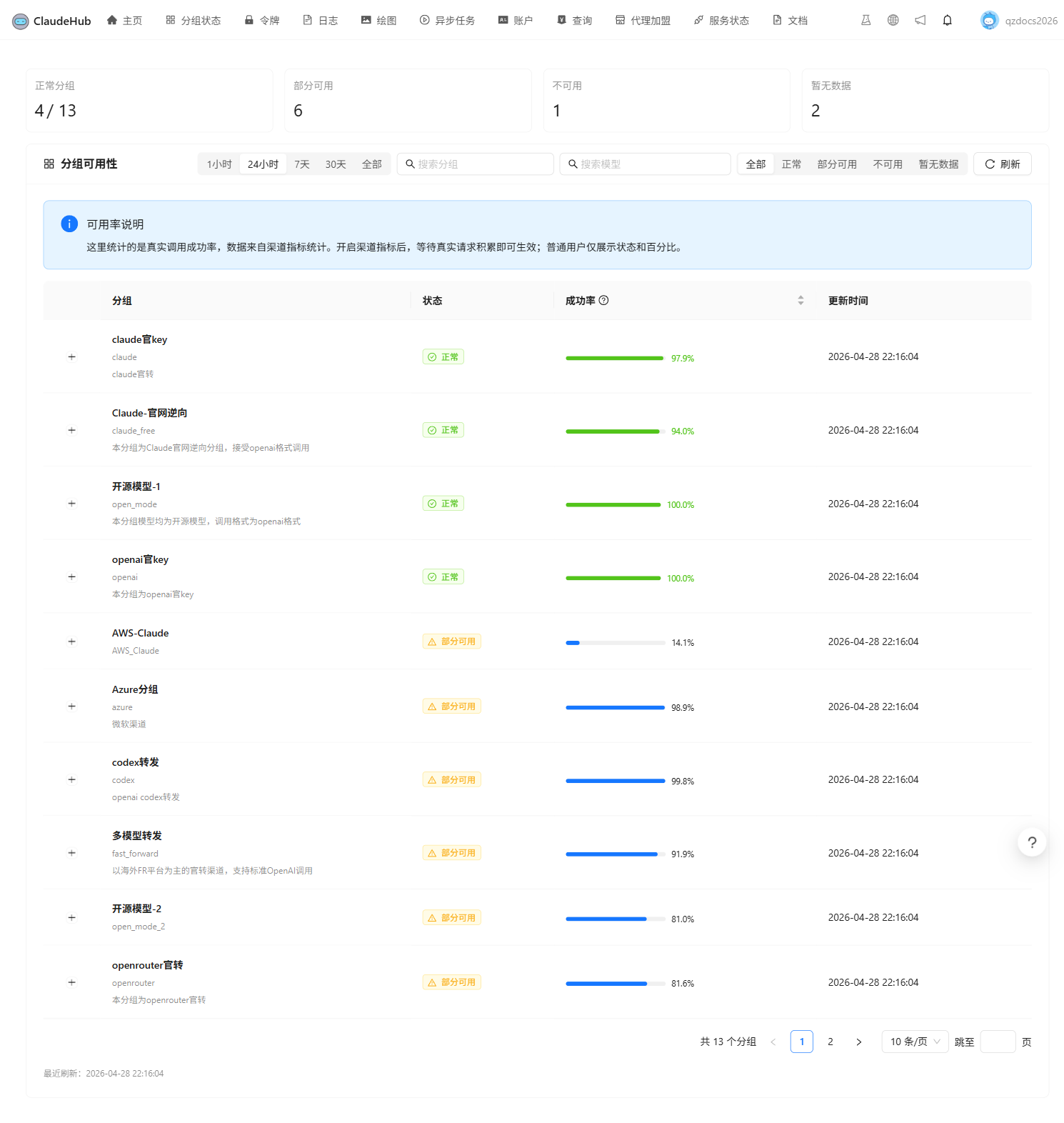Expand the 开源模型-1 row
The width and height of the screenshot is (1064, 1123).
pyautogui.click(x=71, y=504)
